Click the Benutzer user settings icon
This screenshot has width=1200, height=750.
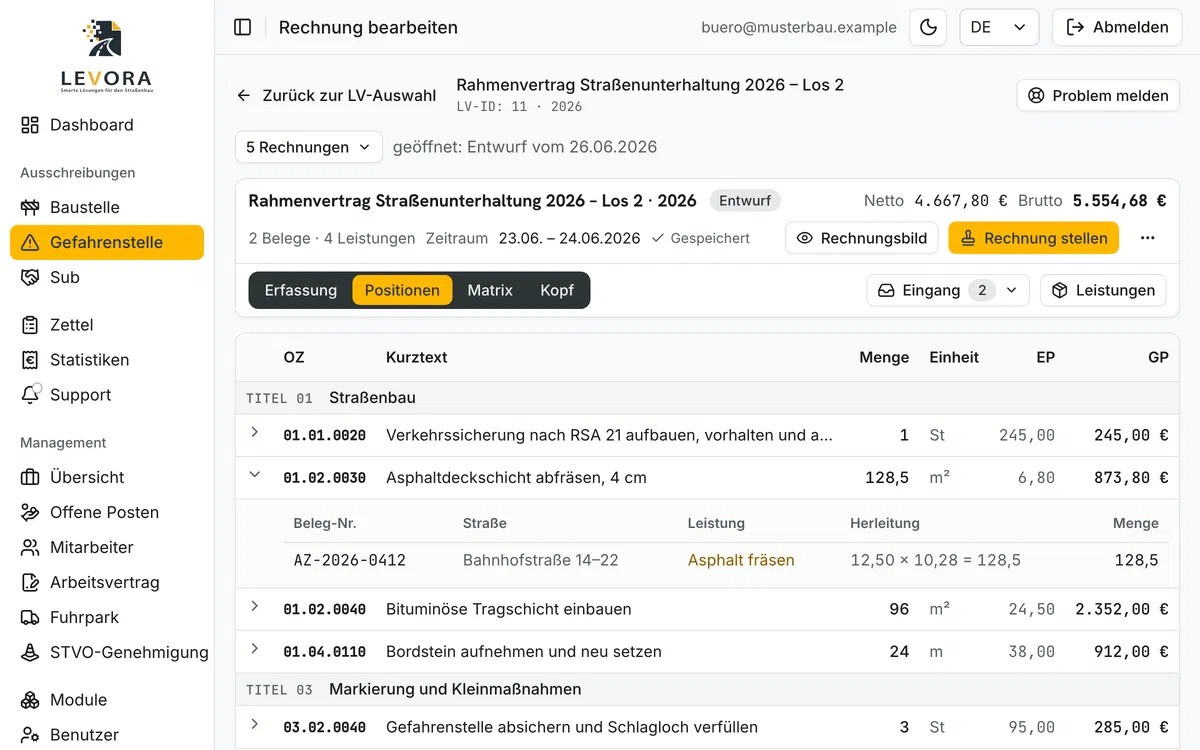click(30, 735)
